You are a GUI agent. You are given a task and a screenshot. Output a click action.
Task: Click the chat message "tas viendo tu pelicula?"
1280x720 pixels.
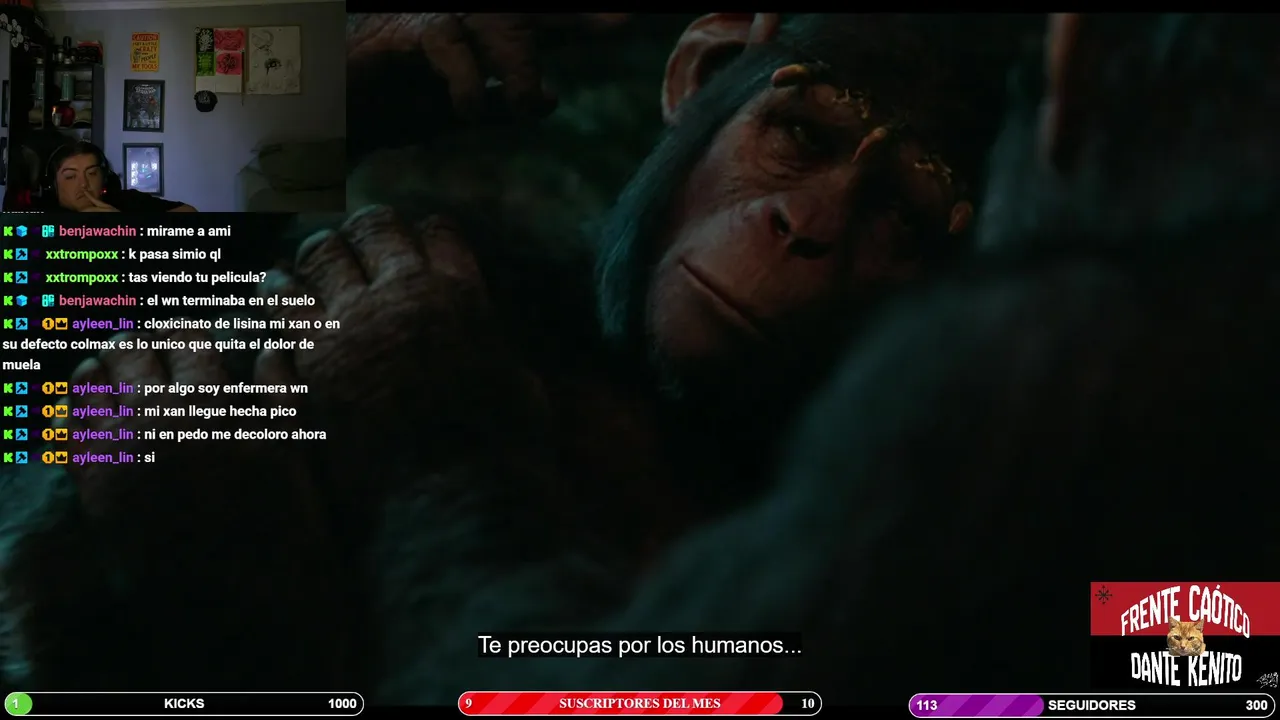coord(198,277)
